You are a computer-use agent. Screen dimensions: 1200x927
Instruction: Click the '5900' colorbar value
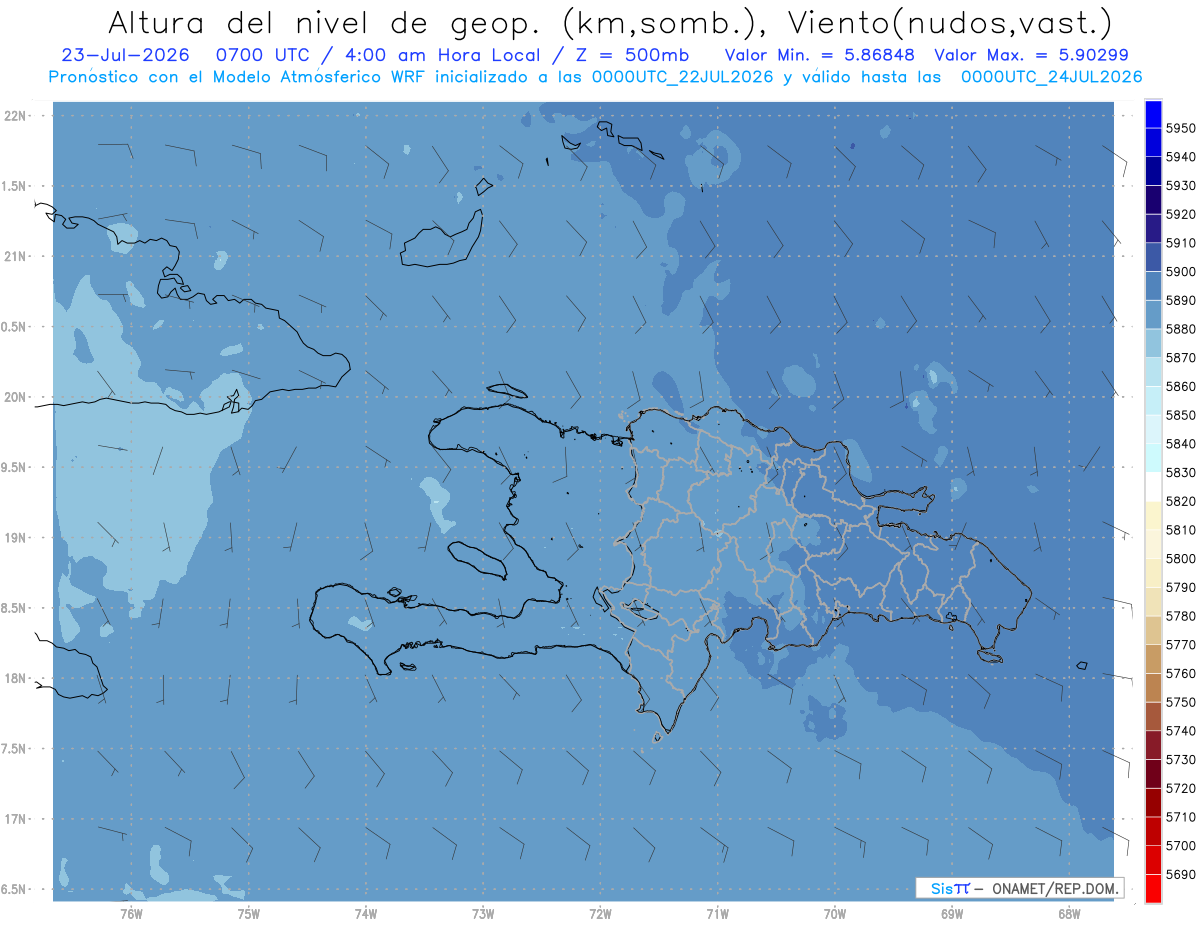pyautogui.click(x=1180, y=272)
